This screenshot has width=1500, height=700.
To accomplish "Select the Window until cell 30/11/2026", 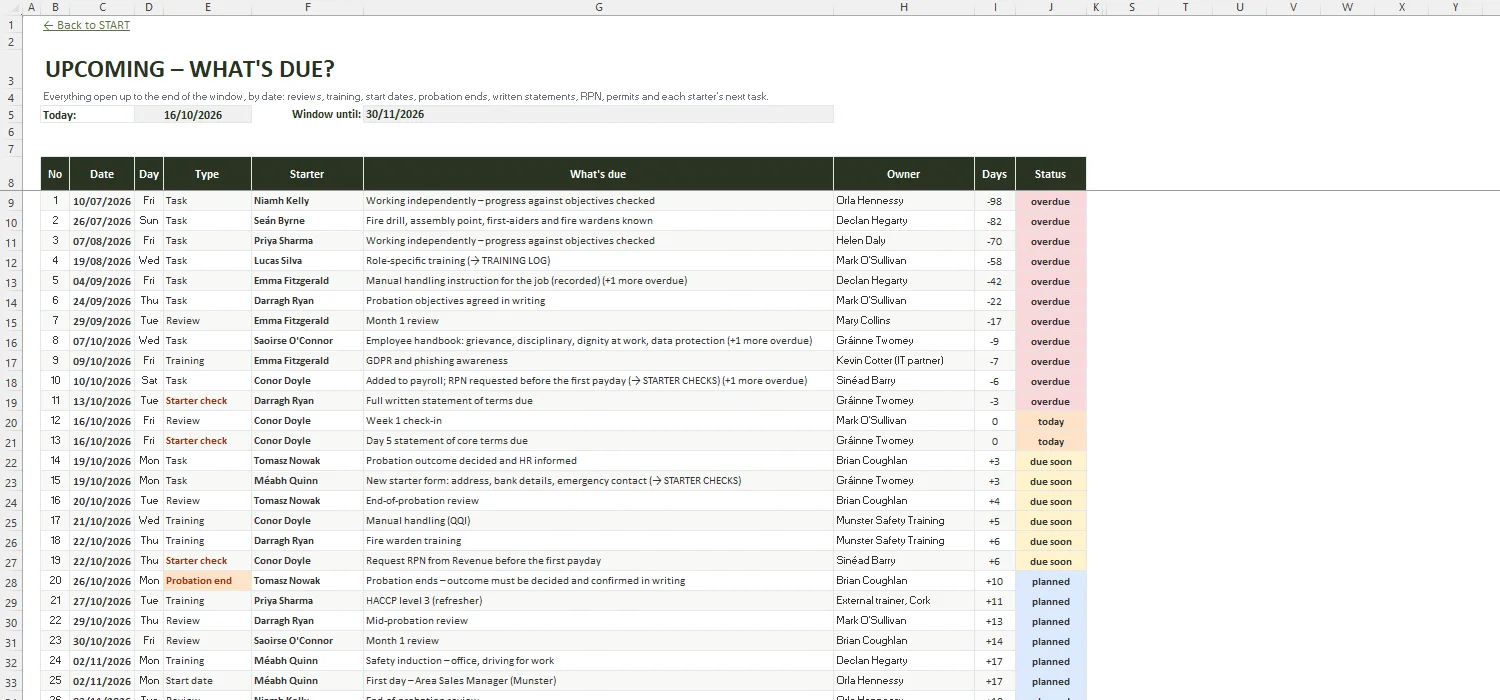I will [598, 115].
